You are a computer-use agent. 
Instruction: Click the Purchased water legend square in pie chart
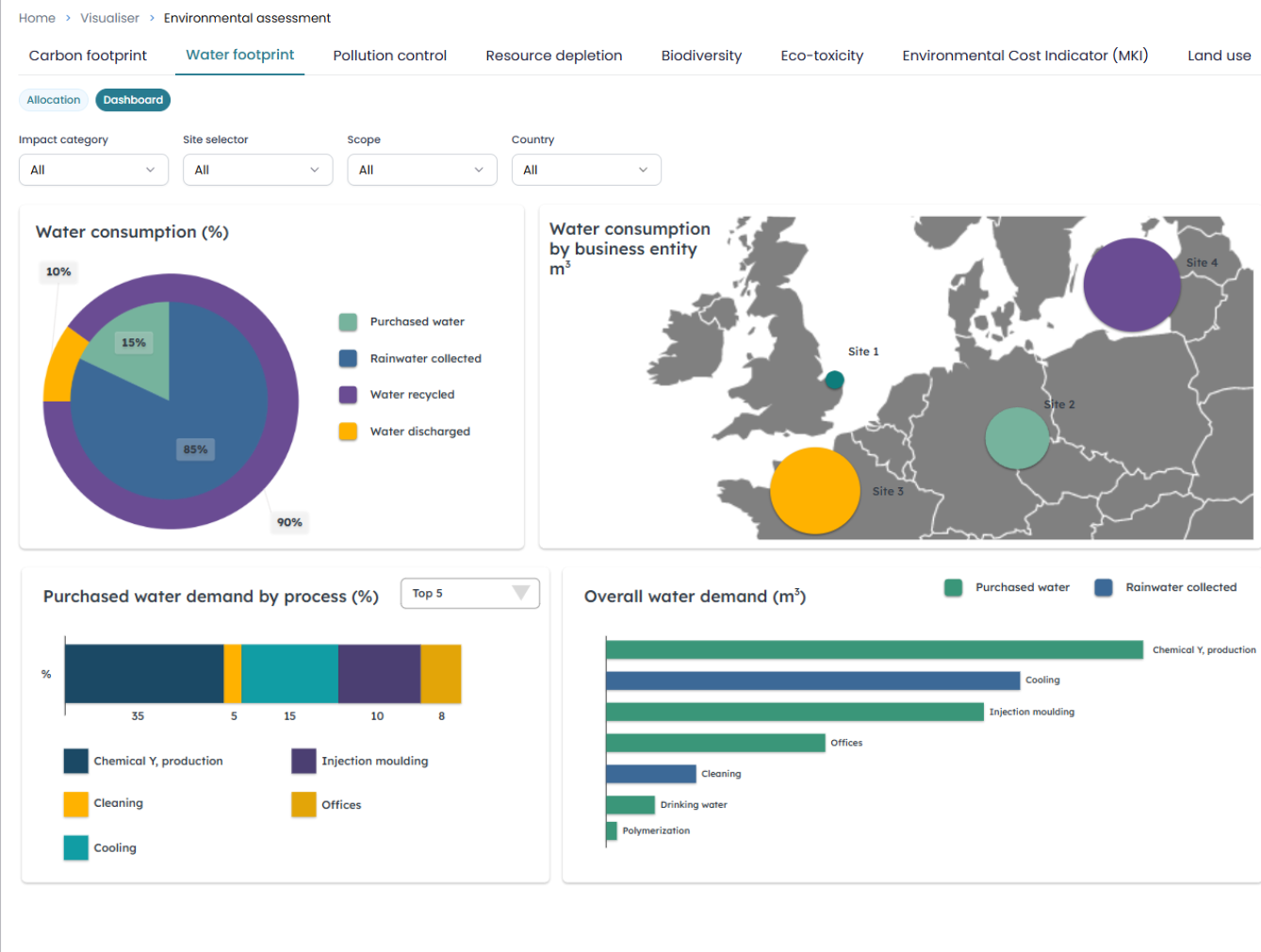point(348,322)
